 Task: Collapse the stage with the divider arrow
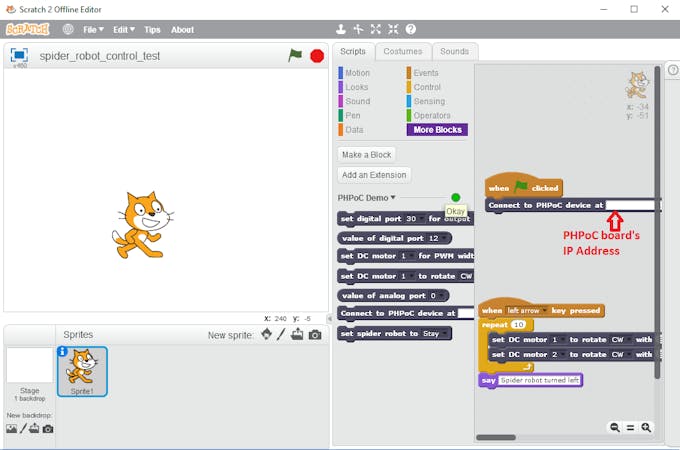point(330,319)
